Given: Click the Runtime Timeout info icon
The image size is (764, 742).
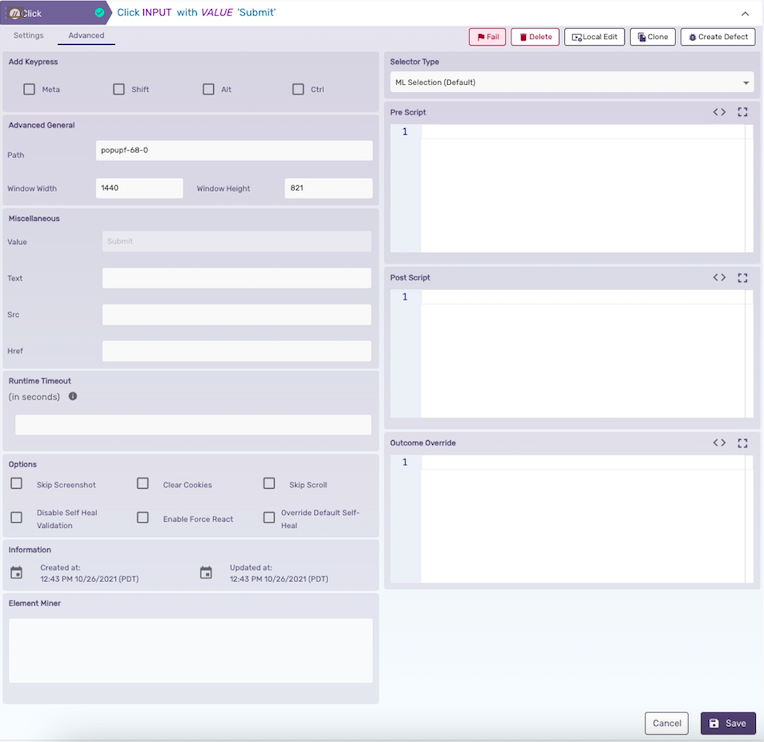Looking at the screenshot, I should tap(73, 396).
